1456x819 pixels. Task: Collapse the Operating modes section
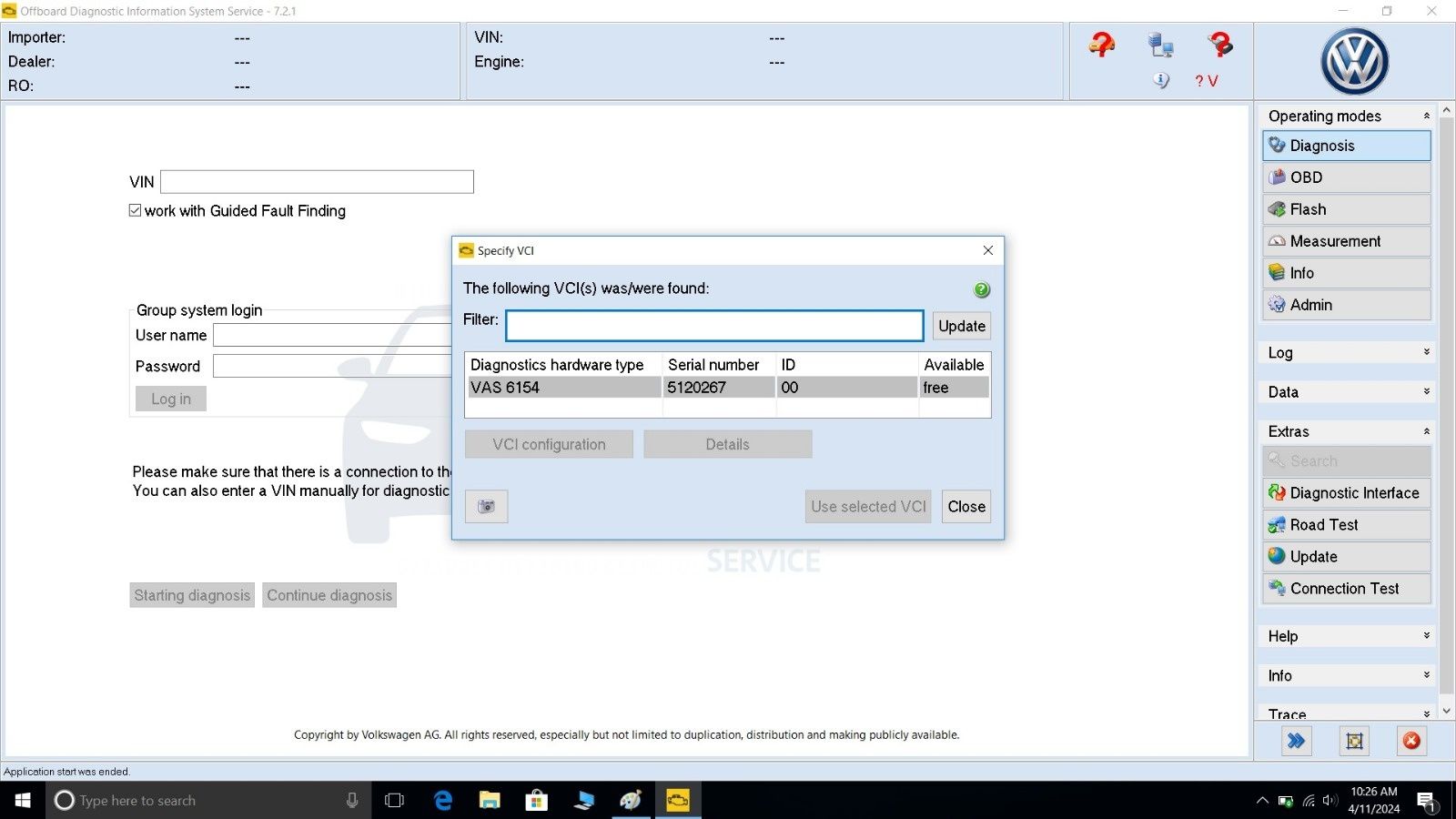pyautogui.click(x=1426, y=116)
